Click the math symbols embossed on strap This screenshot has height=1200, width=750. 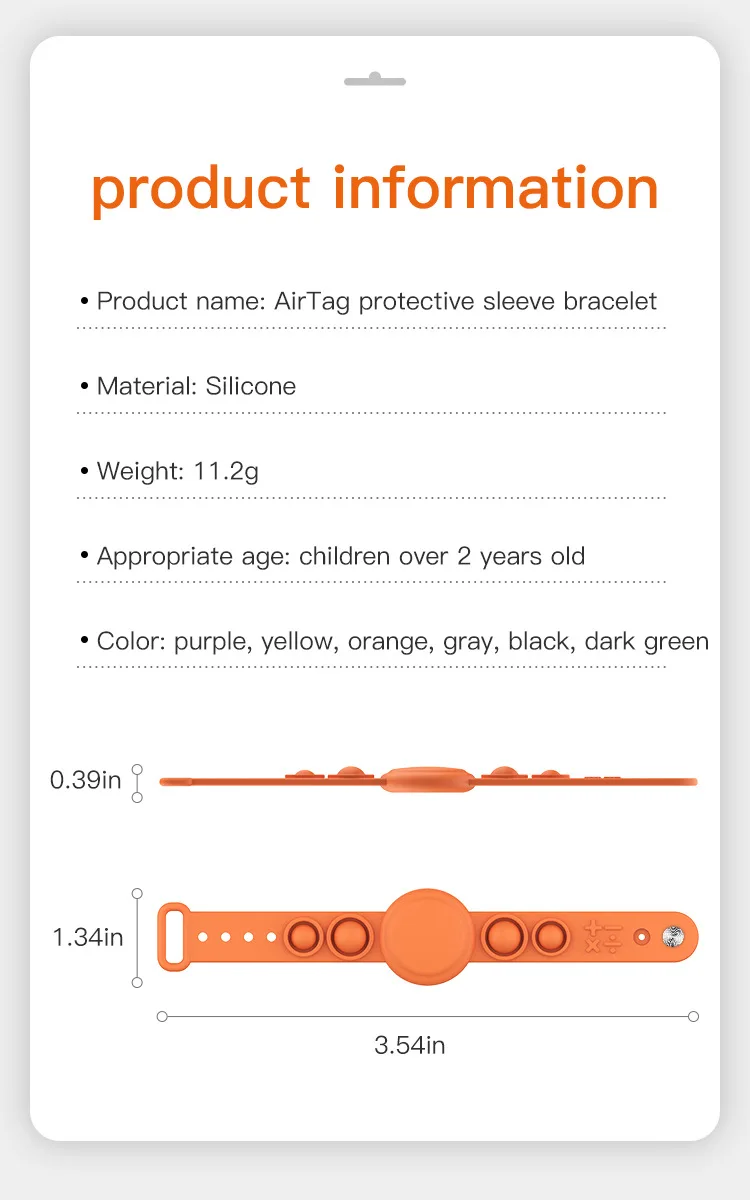[x=602, y=937]
